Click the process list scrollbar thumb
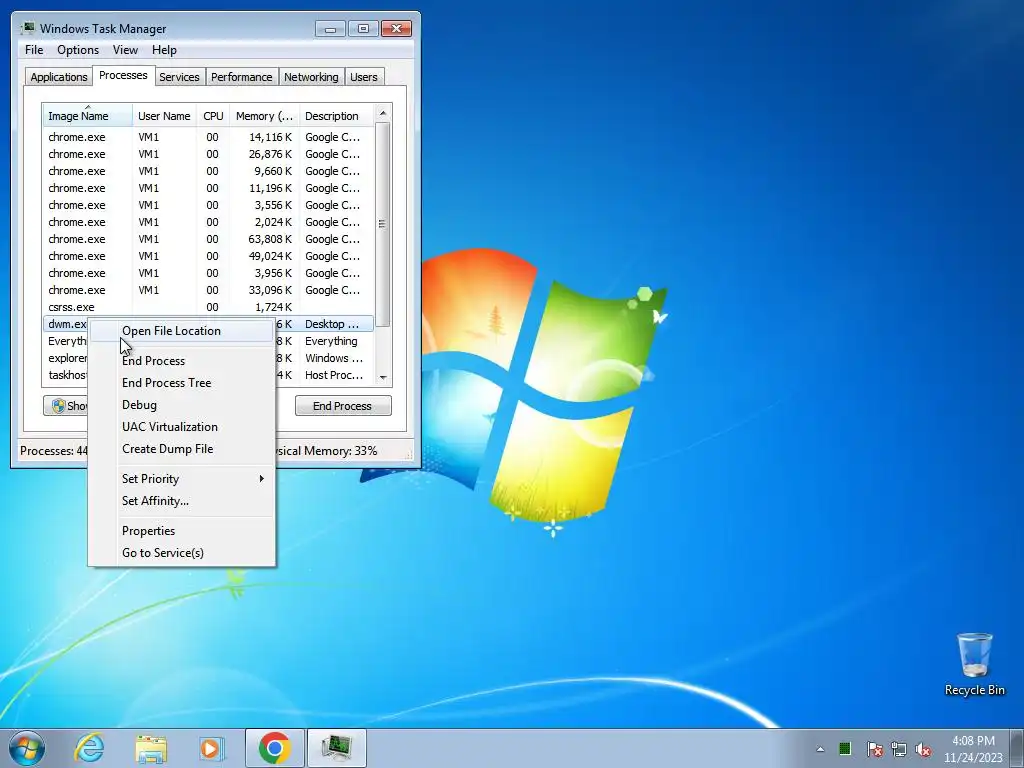Viewport: 1024px width, 768px height. pos(383,225)
